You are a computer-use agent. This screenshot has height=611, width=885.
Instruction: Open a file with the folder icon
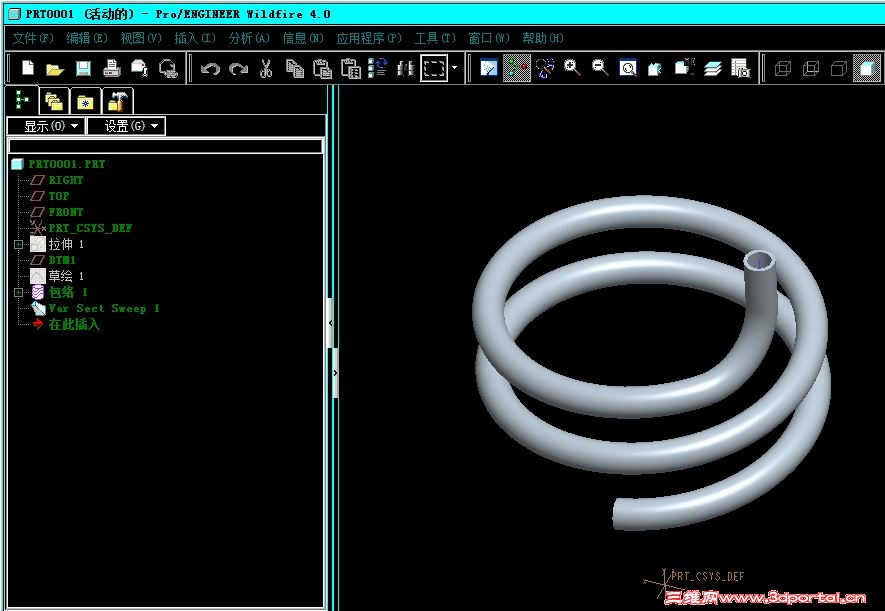click(55, 69)
